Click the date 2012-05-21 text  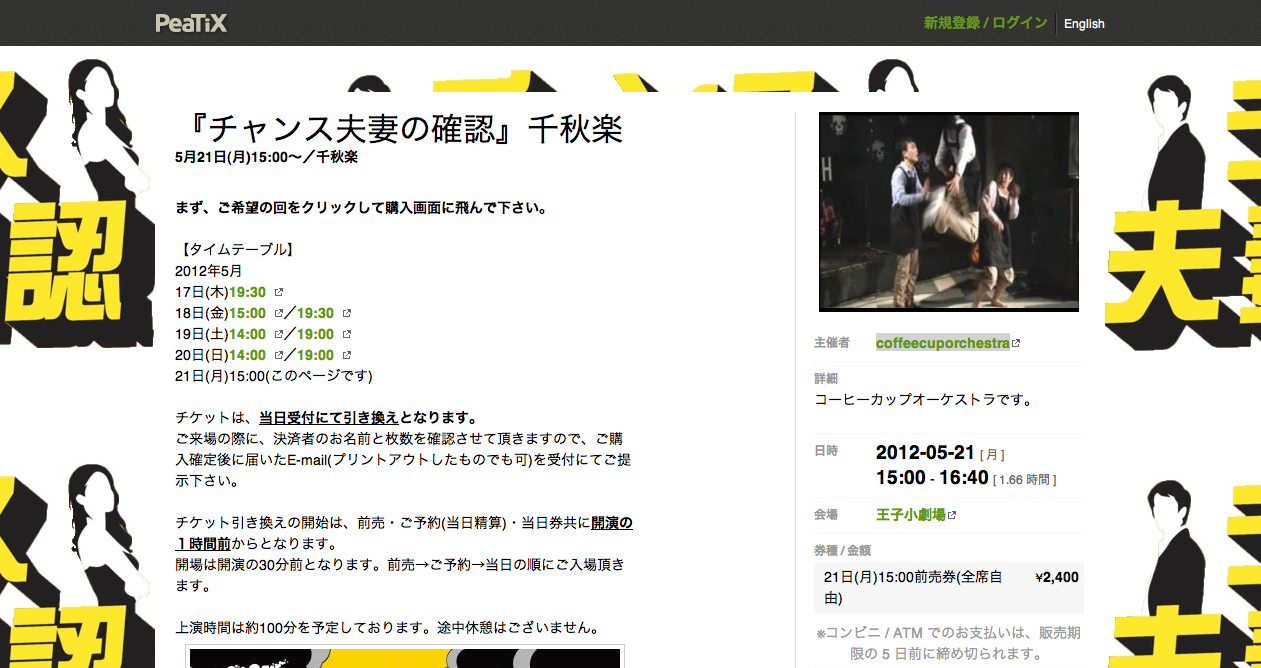tap(925, 452)
